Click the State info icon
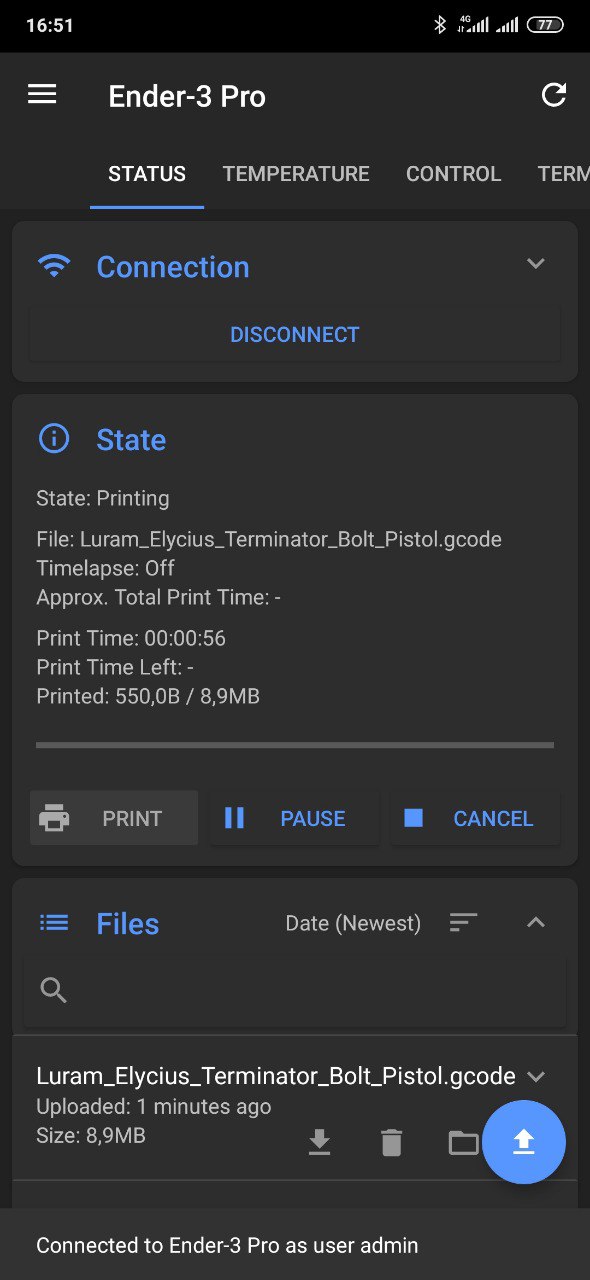 point(54,439)
